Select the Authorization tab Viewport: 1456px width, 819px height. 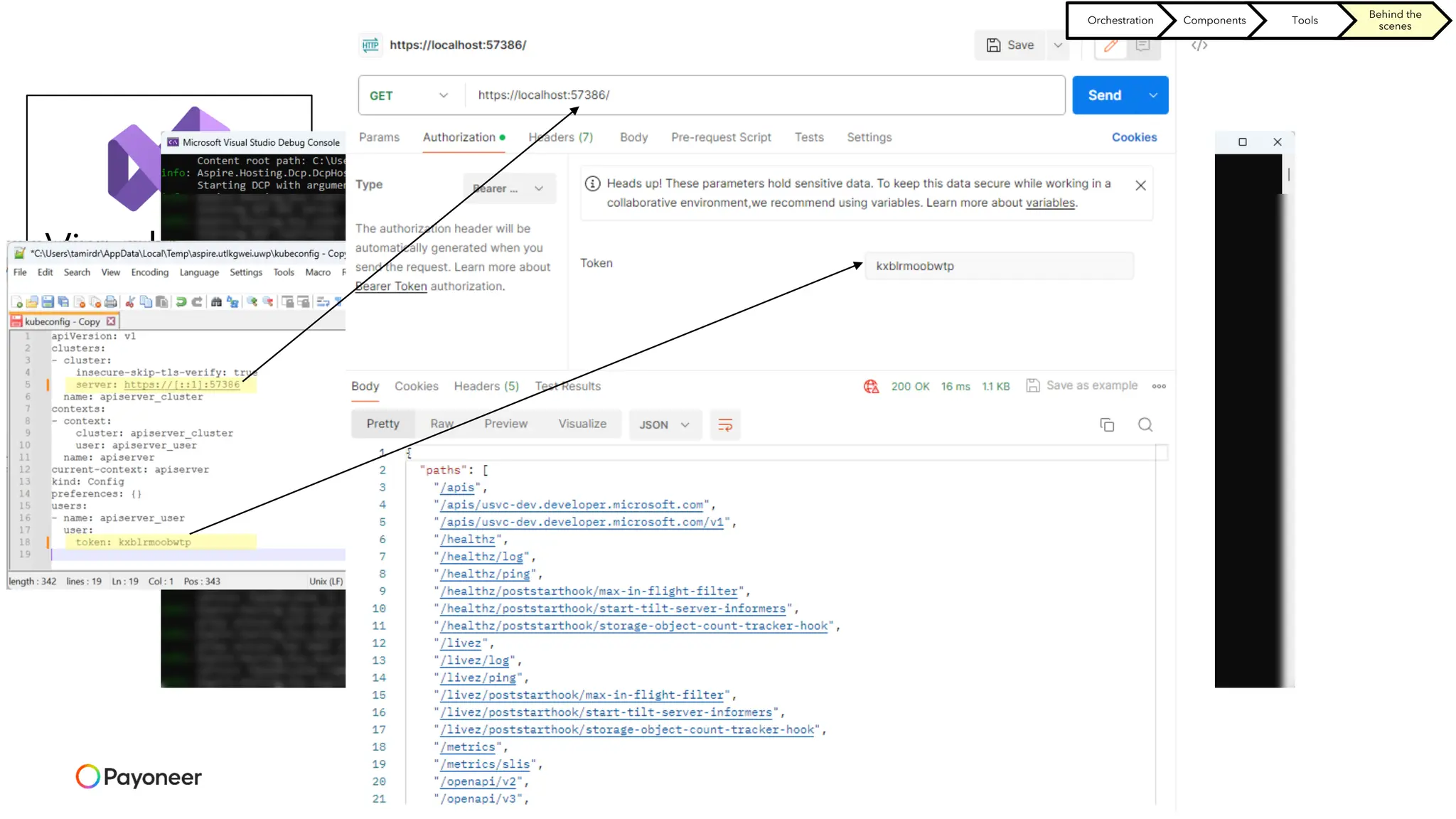point(464,137)
